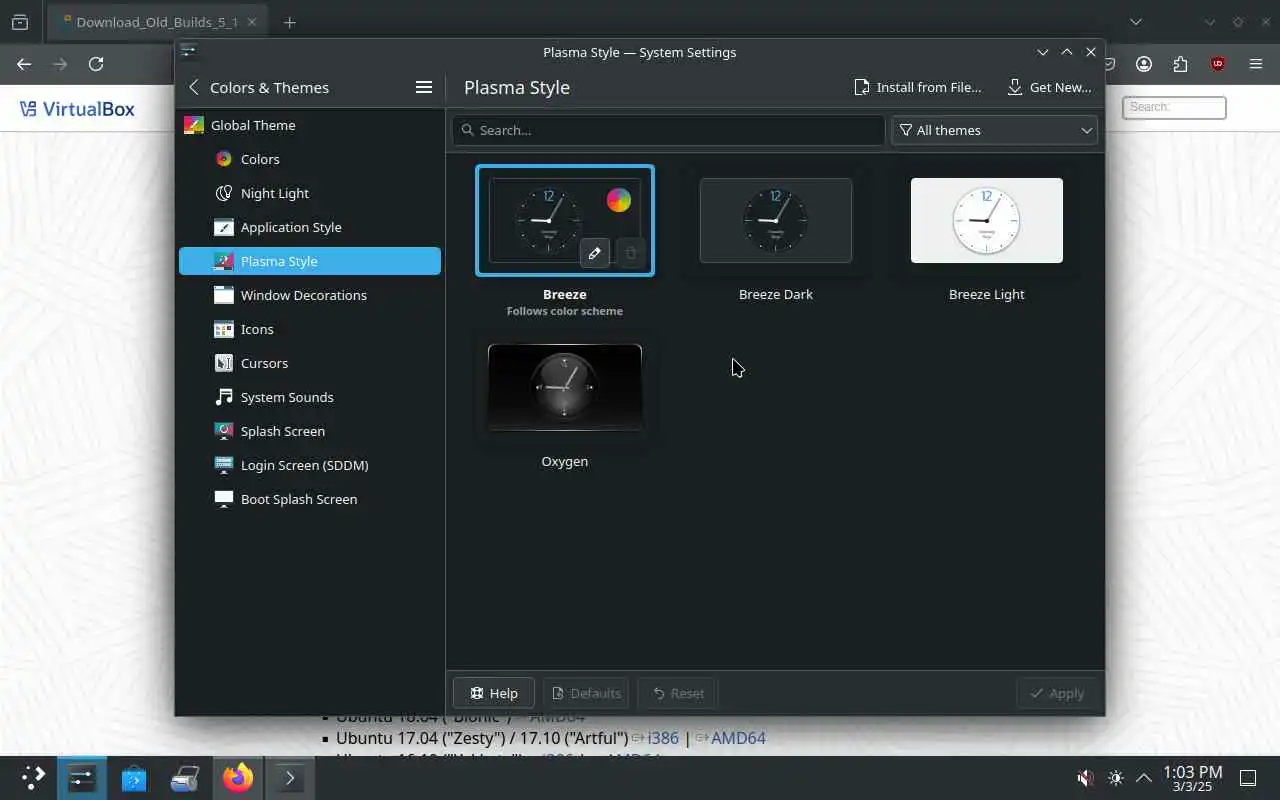Click Install from File button
Viewport: 1280px width, 800px height.
pyautogui.click(x=917, y=87)
